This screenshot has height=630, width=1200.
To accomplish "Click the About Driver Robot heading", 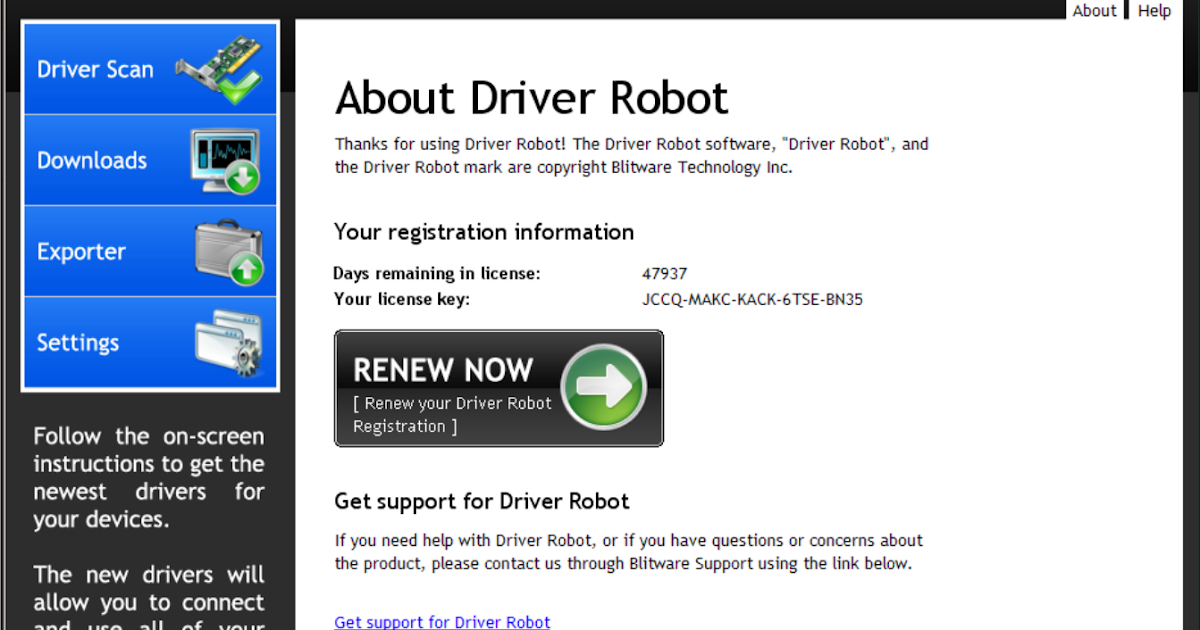I will pyautogui.click(x=532, y=98).
